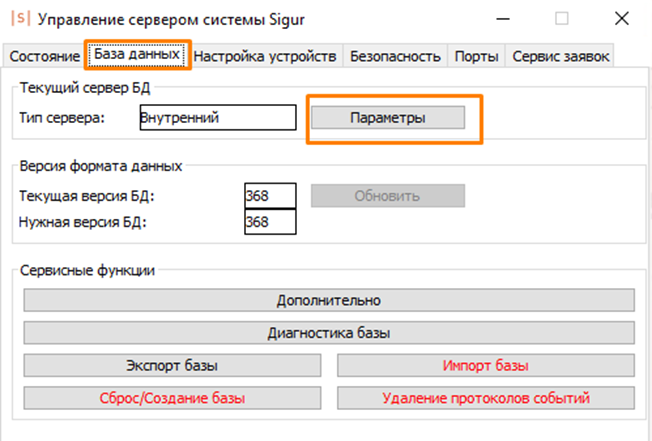Select the Нужная версия БД field
The height and width of the screenshot is (441, 652).
(270, 222)
